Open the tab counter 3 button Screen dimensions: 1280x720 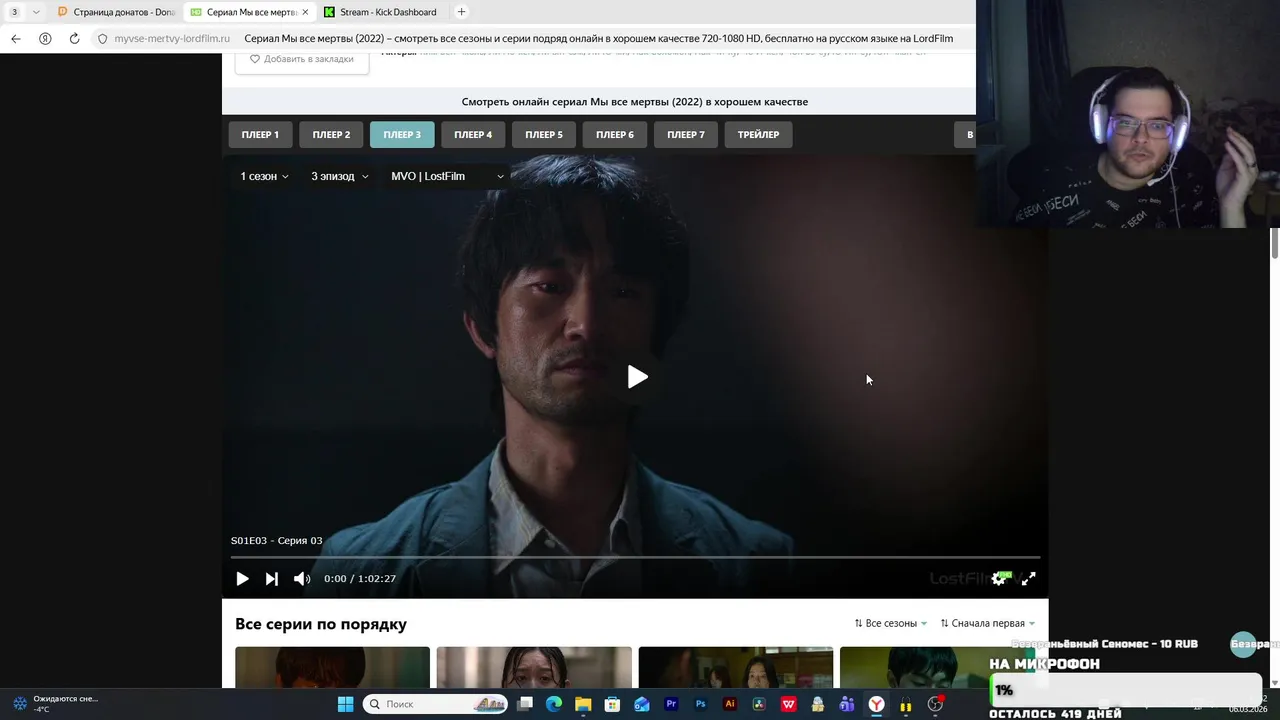coord(14,12)
